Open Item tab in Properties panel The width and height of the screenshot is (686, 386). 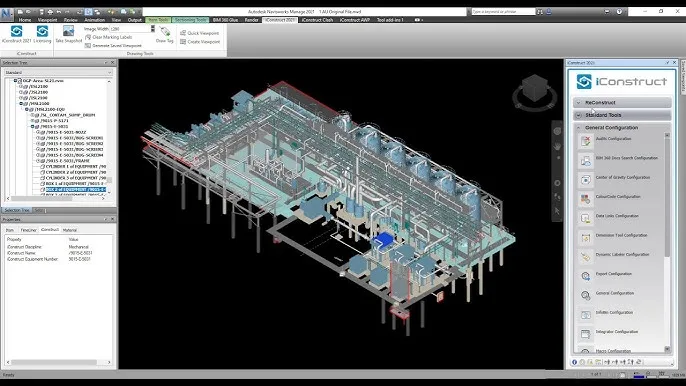(x=10, y=230)
